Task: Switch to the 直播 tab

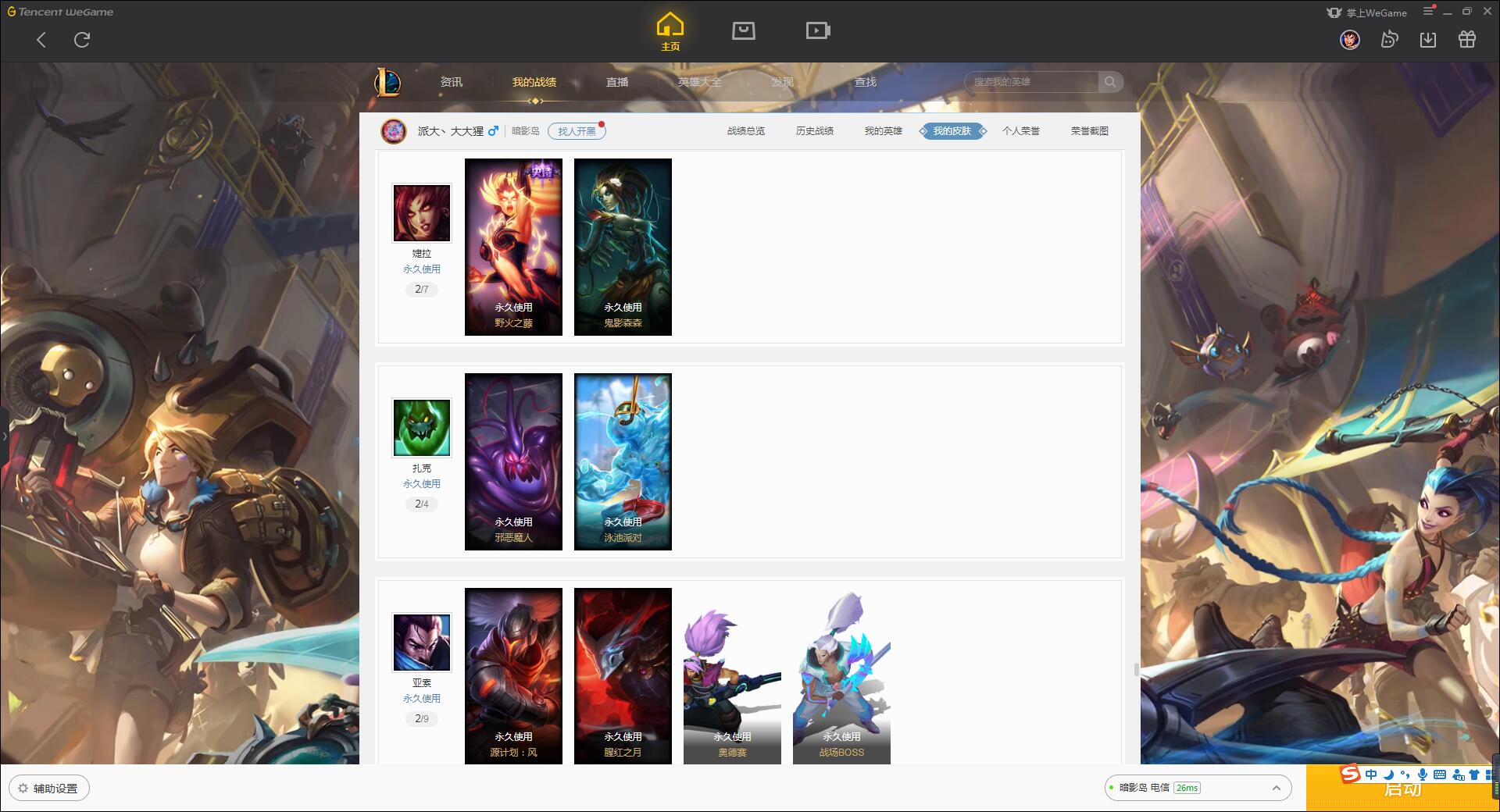Action: 617,82
